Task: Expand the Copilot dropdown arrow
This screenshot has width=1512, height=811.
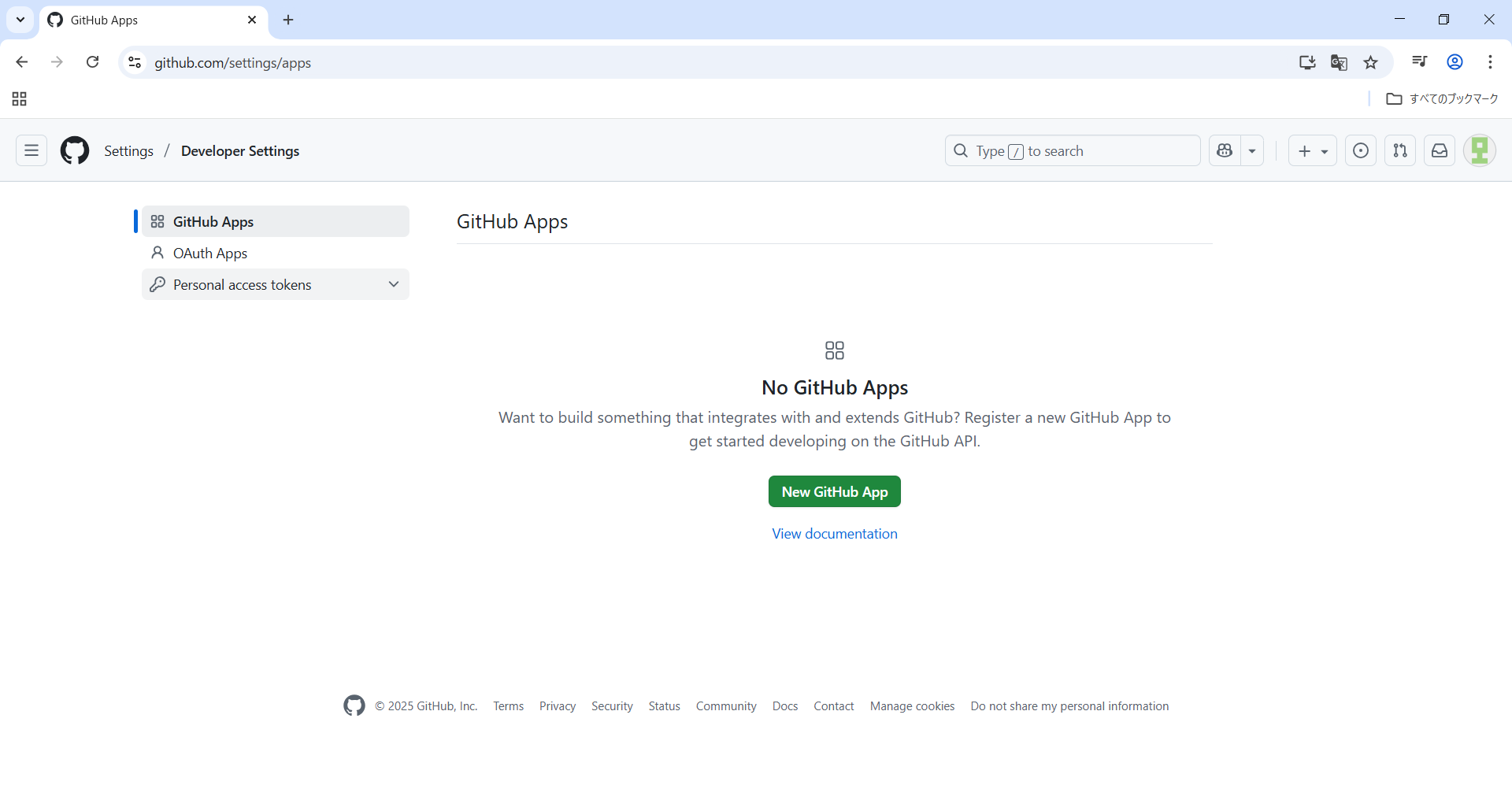Action: 1252,150
